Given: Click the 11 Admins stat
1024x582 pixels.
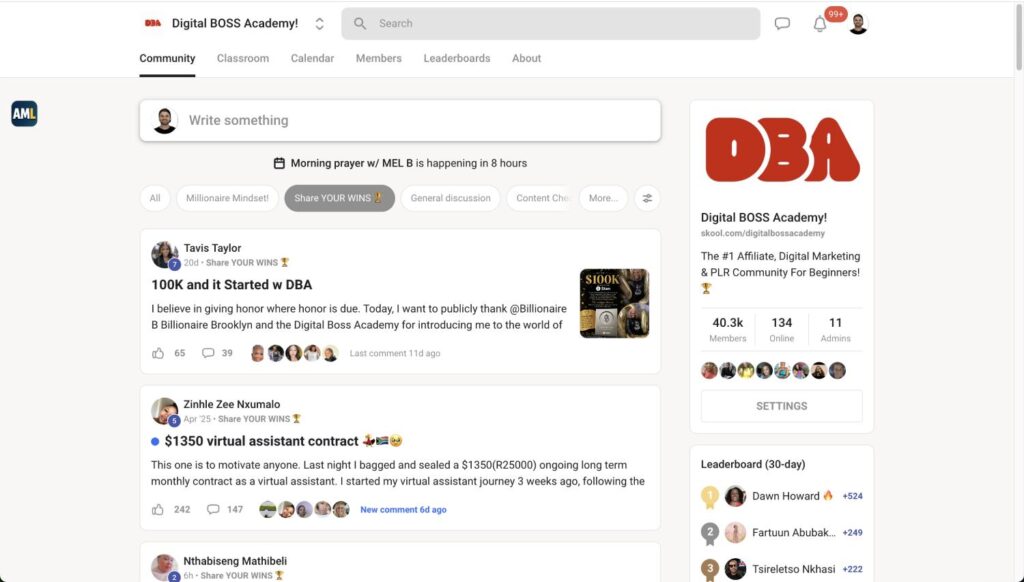Looking at the screenshot, I should click(x=835, y=329).
